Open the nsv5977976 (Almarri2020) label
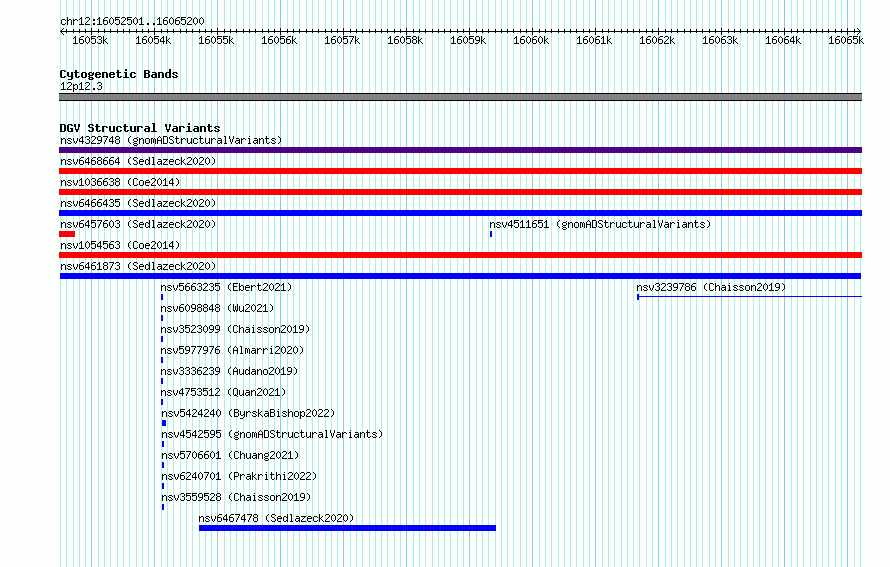This screenshot has width=890, height=567. click(x=232, y=350)
